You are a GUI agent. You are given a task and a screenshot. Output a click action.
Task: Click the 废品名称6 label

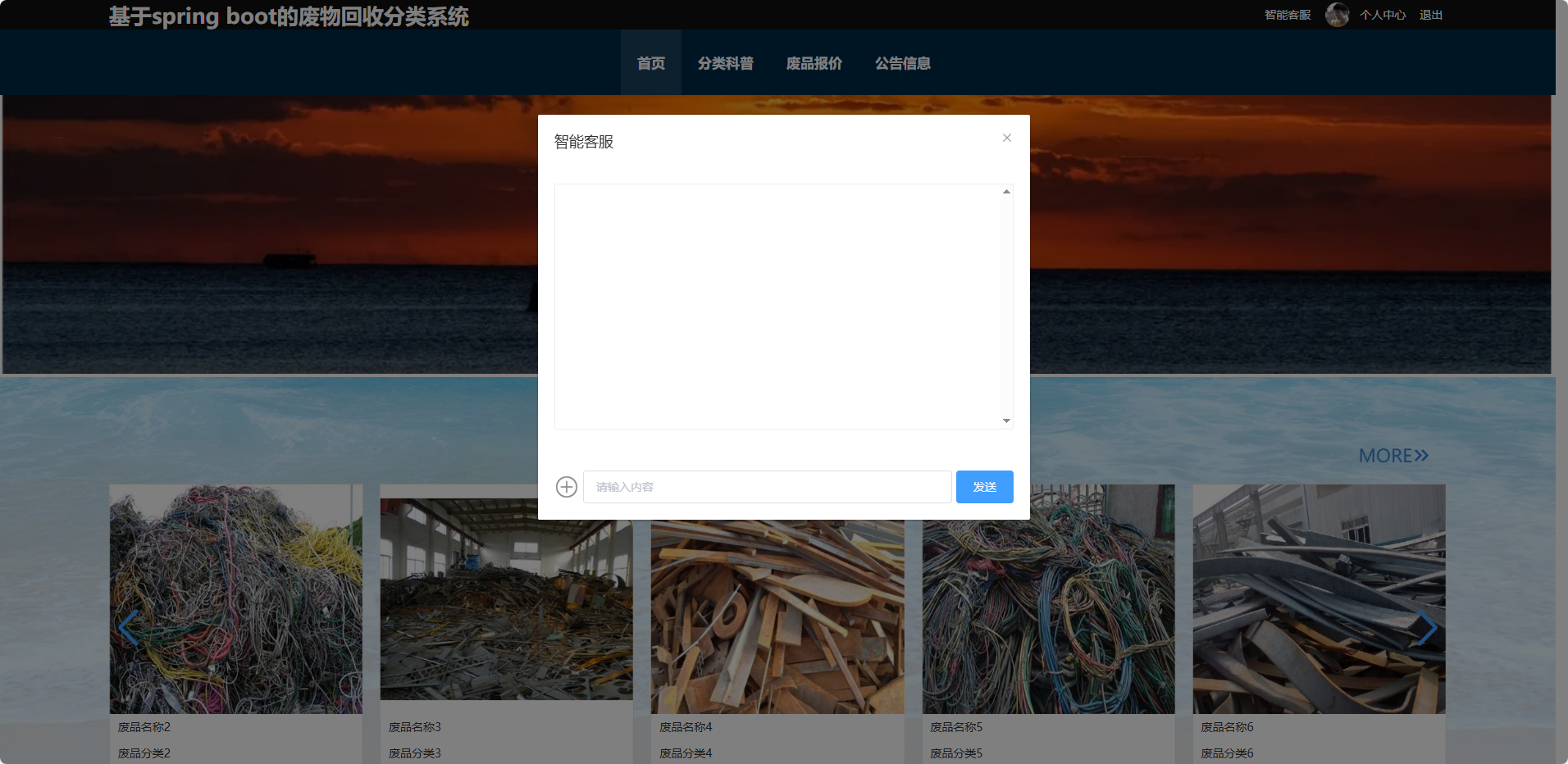point(1227,727)
